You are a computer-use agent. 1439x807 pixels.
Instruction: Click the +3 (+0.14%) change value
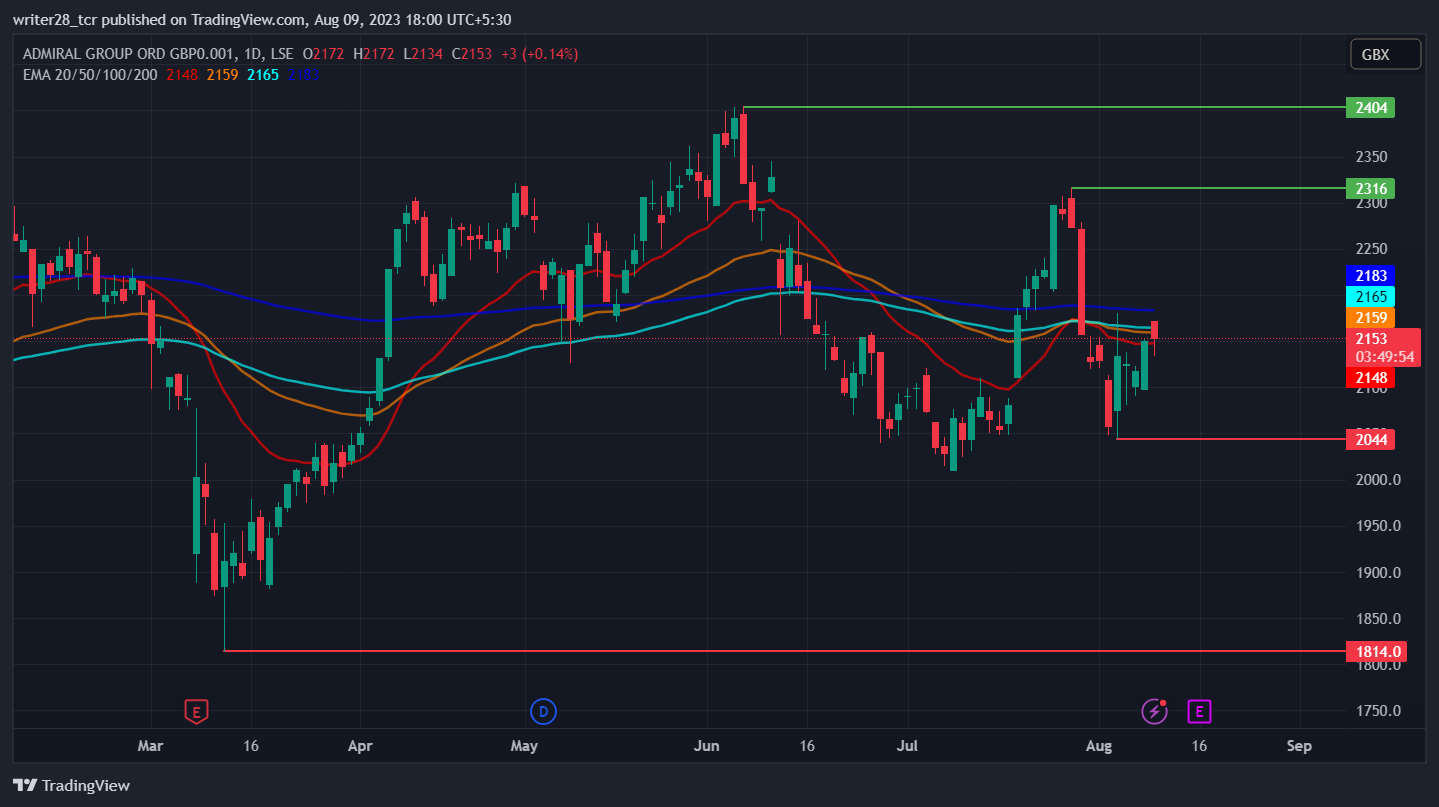[x=539, y=54]
